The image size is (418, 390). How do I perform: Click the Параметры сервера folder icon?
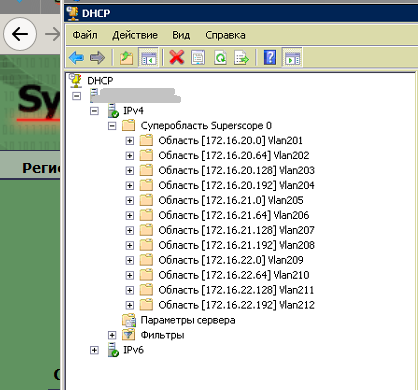pos(129,320)
